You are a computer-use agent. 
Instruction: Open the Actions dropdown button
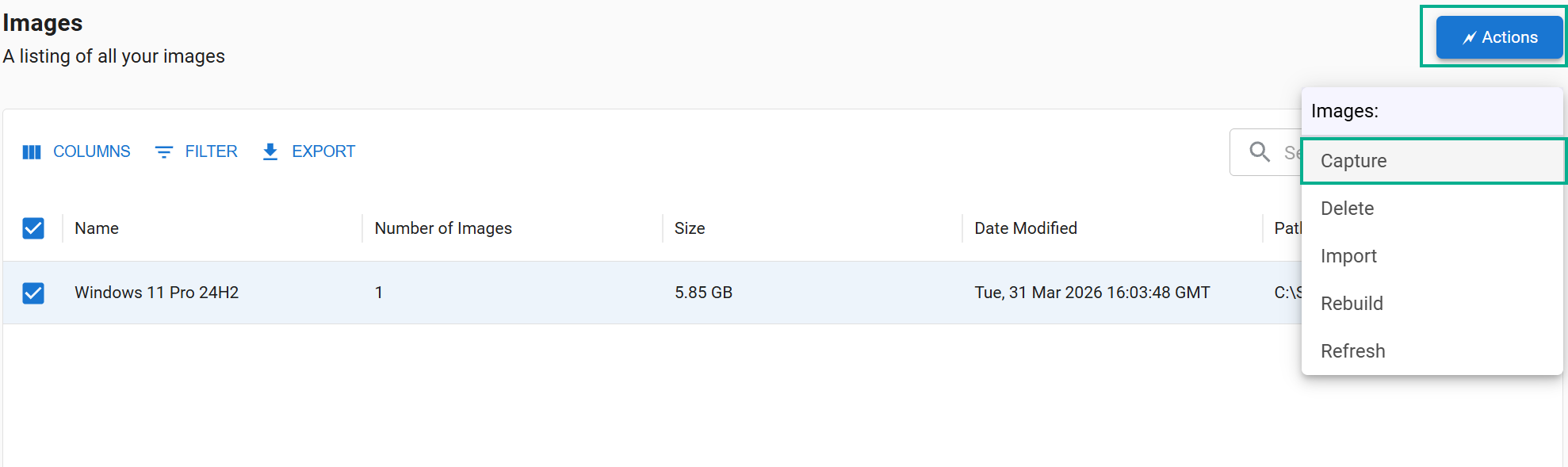pyautogui.click(x=1499, y=37)
